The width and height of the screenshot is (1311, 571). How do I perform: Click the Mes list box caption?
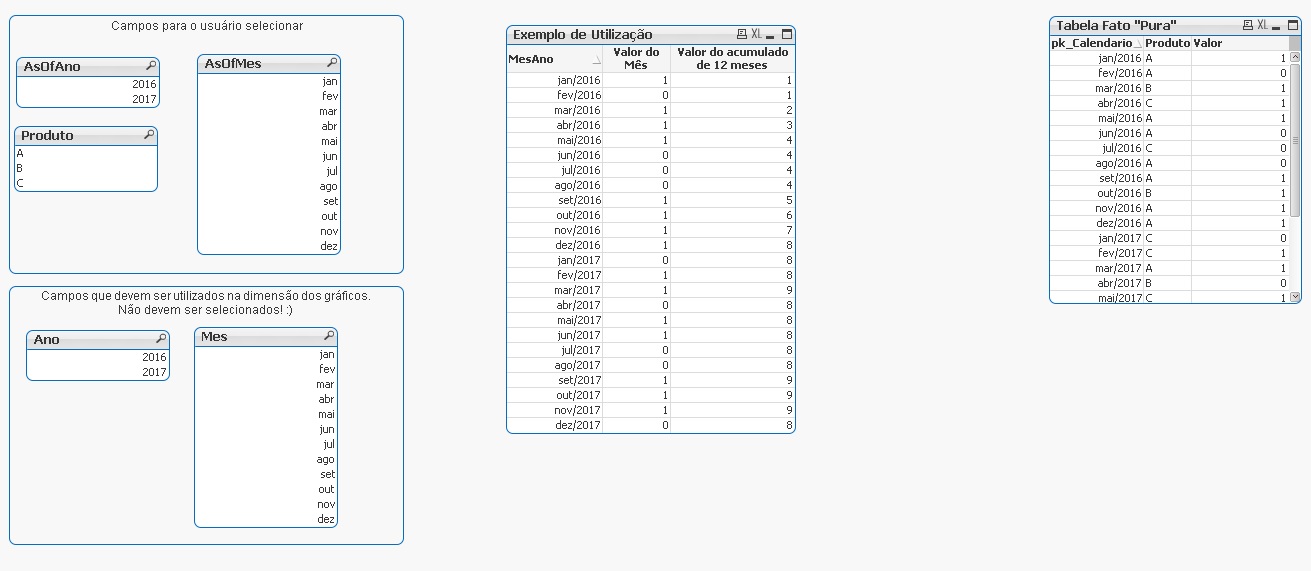point(266,337)
